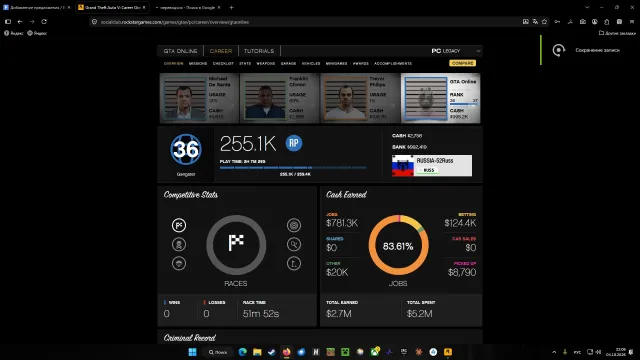Open the Vehicles sub-tab
Image resolution: width=640 pixels, height=360 pixels.
[x=311, y=63]
